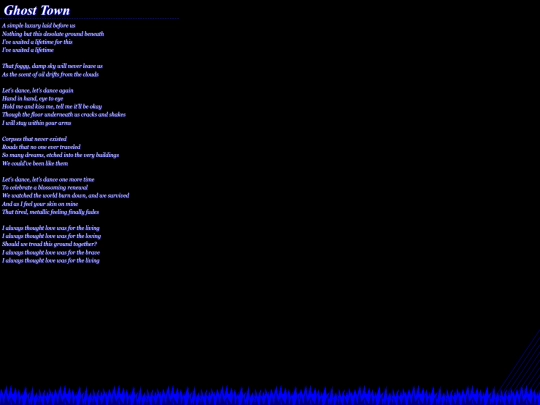Click 'I always thought love was for the loving'

tap(52, 236)
